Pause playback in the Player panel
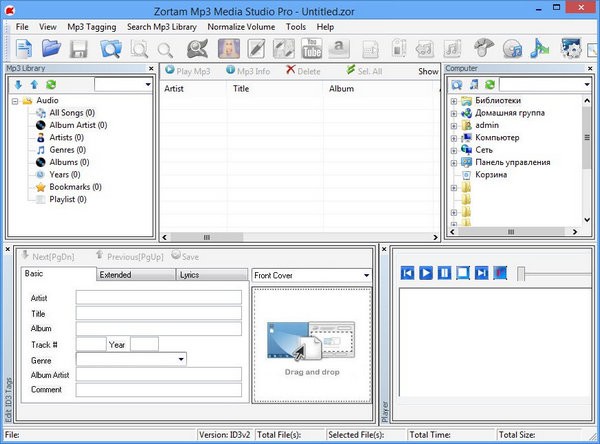Viewport: 600px width, 444px height. coord(444,273)
